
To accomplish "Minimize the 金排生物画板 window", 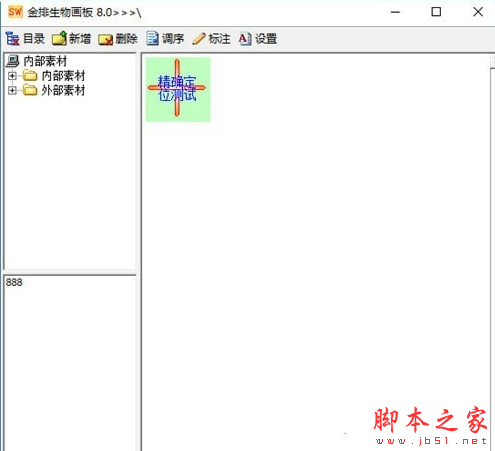I will click(395, 12).
